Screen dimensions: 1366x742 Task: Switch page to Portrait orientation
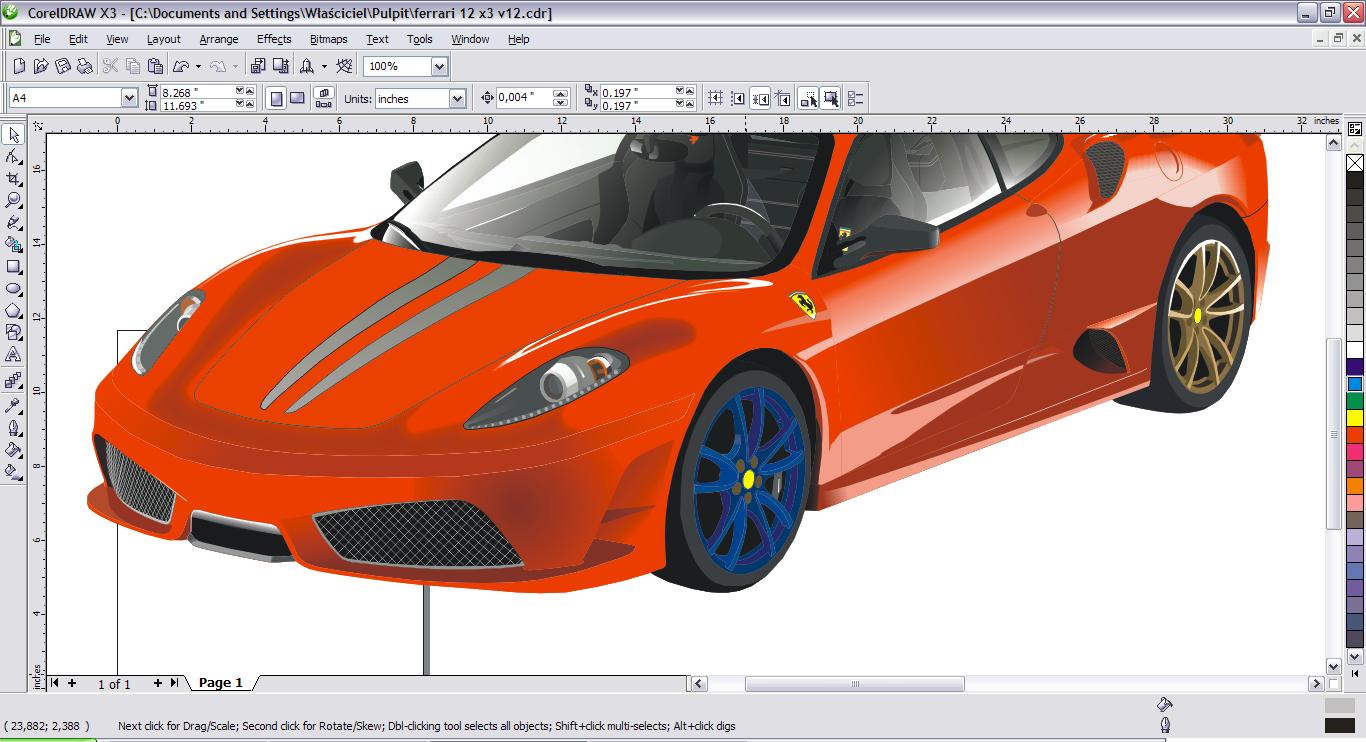click(x=277, y=98)
